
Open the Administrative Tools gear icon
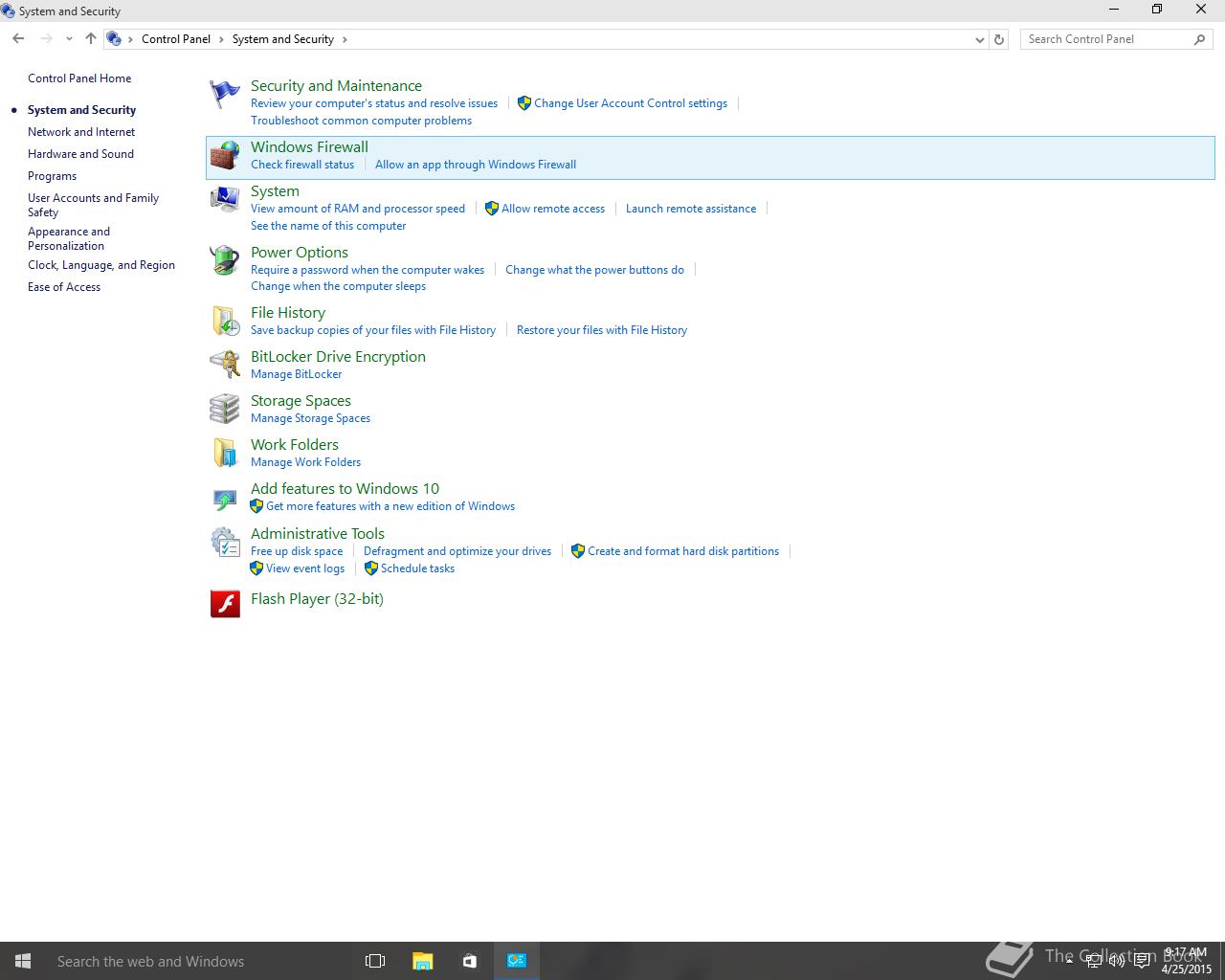[225, 542]
